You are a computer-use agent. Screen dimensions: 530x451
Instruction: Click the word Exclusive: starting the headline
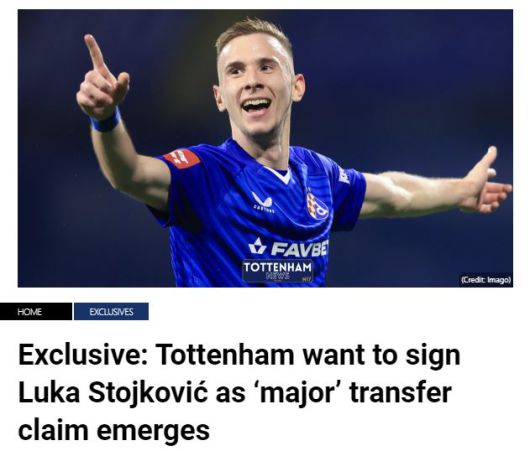[x=83, y=355]
